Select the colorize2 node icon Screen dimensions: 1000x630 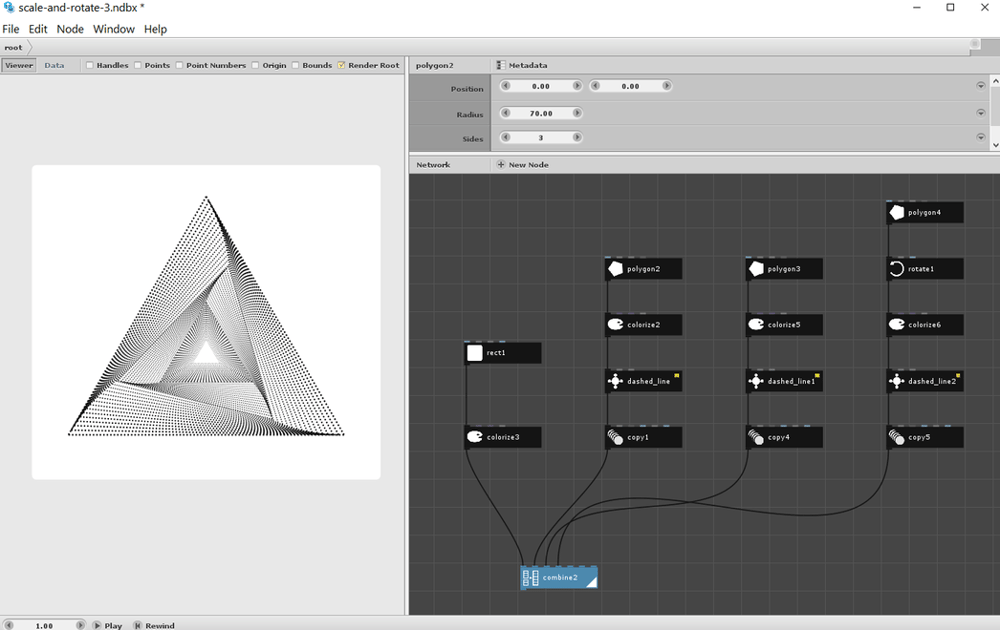point(615,325)
